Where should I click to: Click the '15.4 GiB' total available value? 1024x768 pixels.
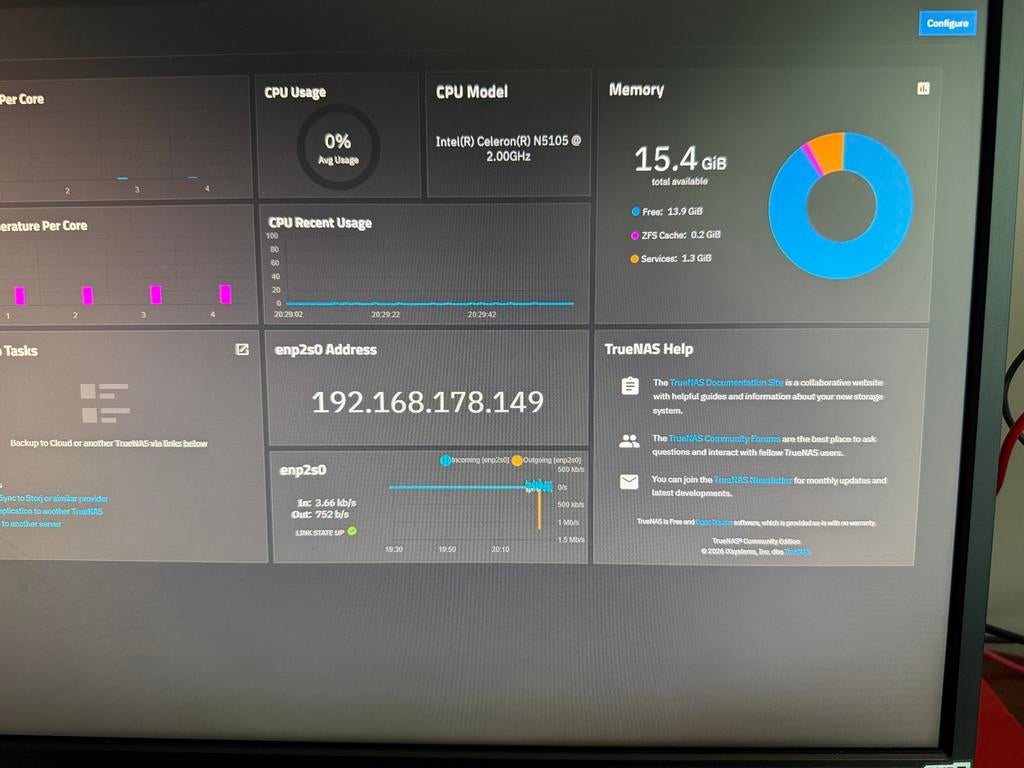tap(680, 159)
